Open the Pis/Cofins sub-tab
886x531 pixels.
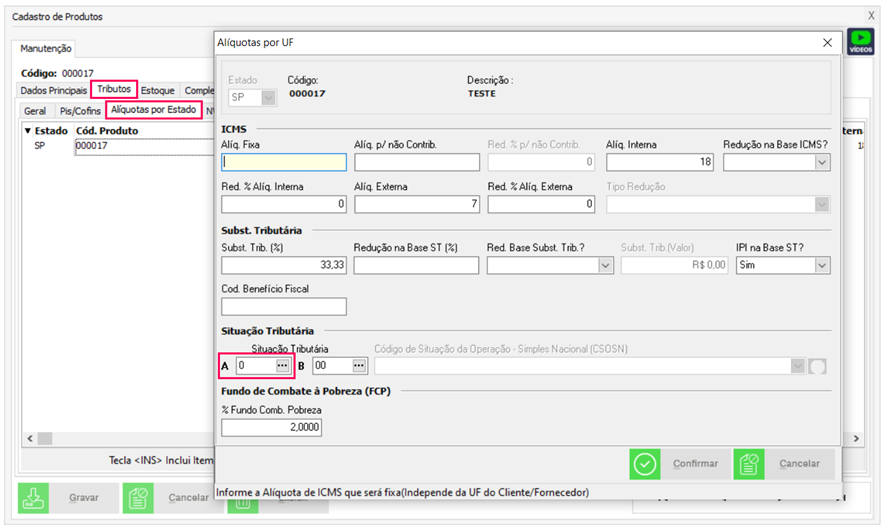click(x=80, y=111)
